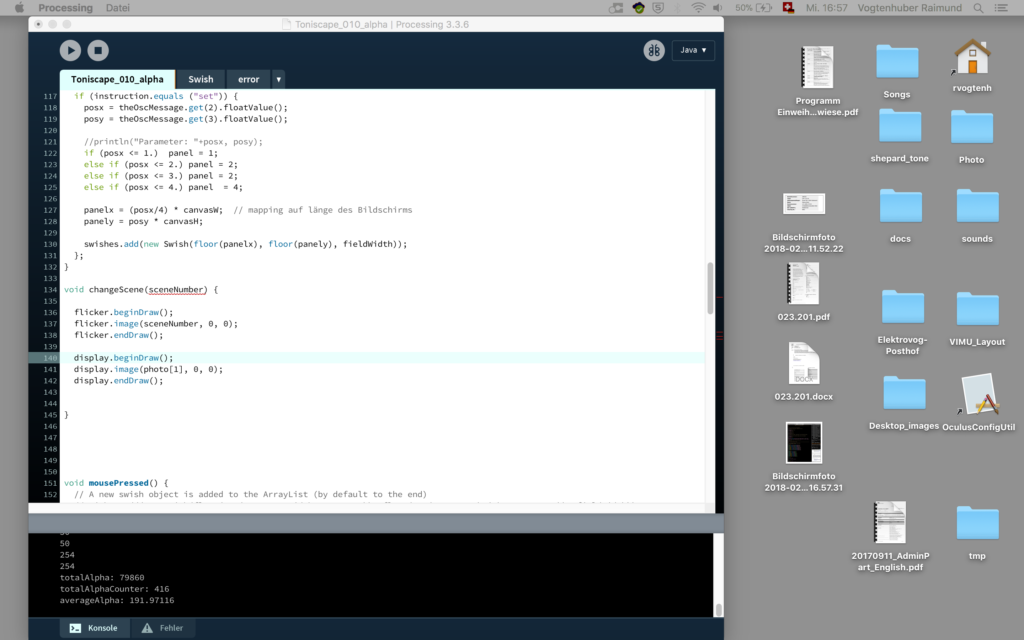Open the Datei menu
Screen dimensions: 1024x640
point(117,7)
